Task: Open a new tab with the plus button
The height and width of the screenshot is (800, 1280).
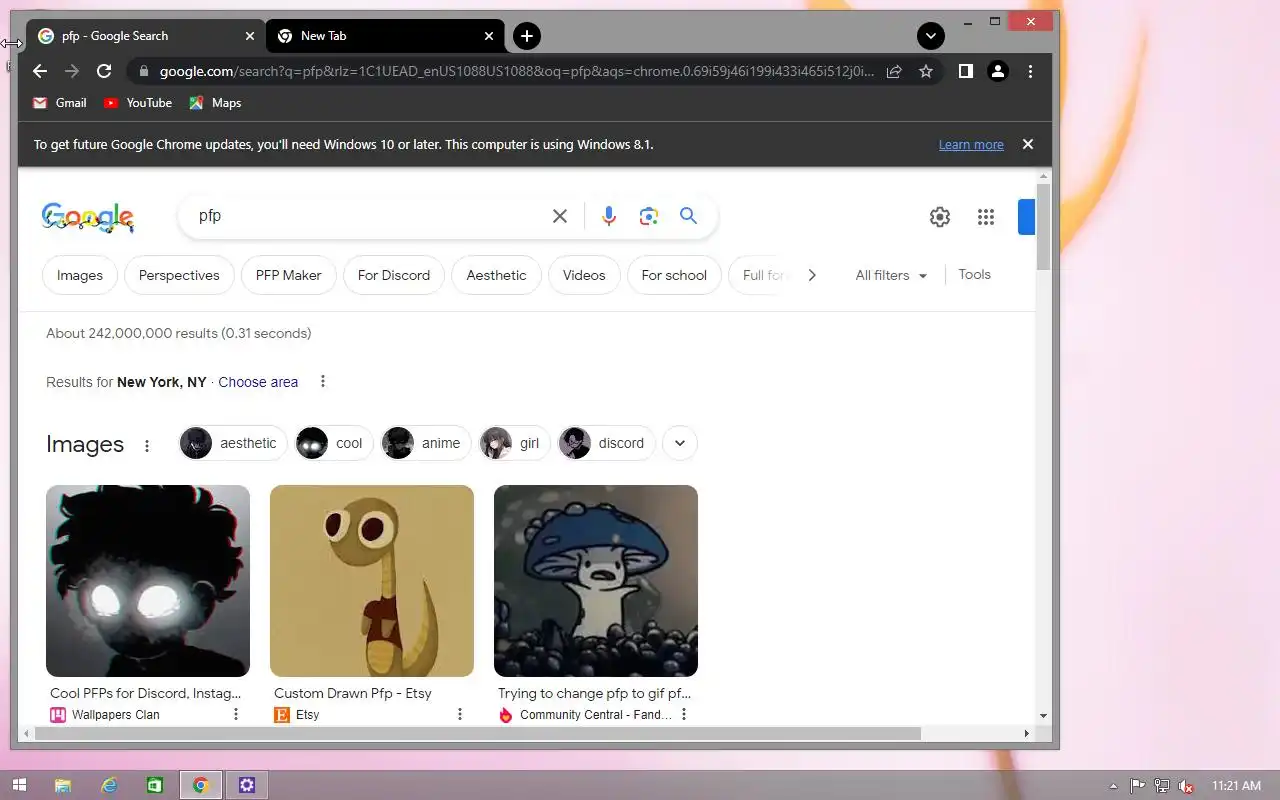Action: pyautogui.click(x=527, y=36)
